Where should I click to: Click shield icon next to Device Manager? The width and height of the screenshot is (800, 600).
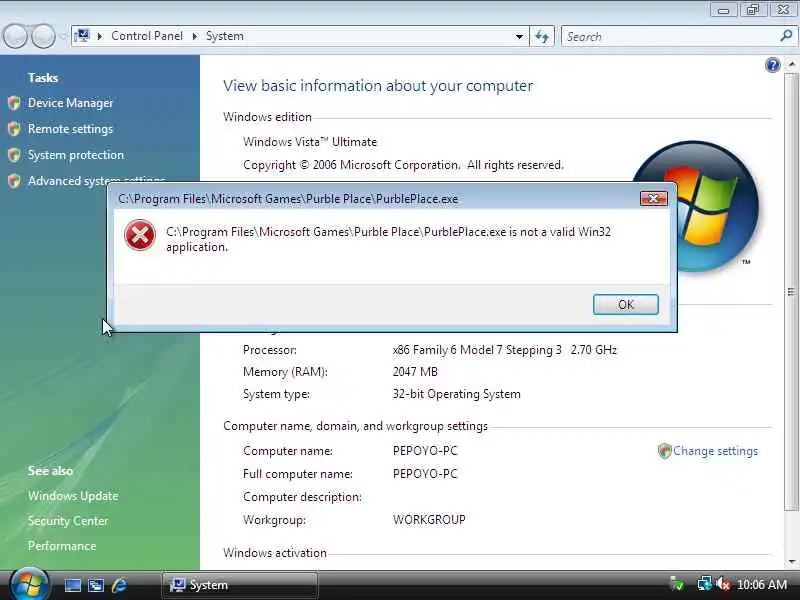[14, 103]
